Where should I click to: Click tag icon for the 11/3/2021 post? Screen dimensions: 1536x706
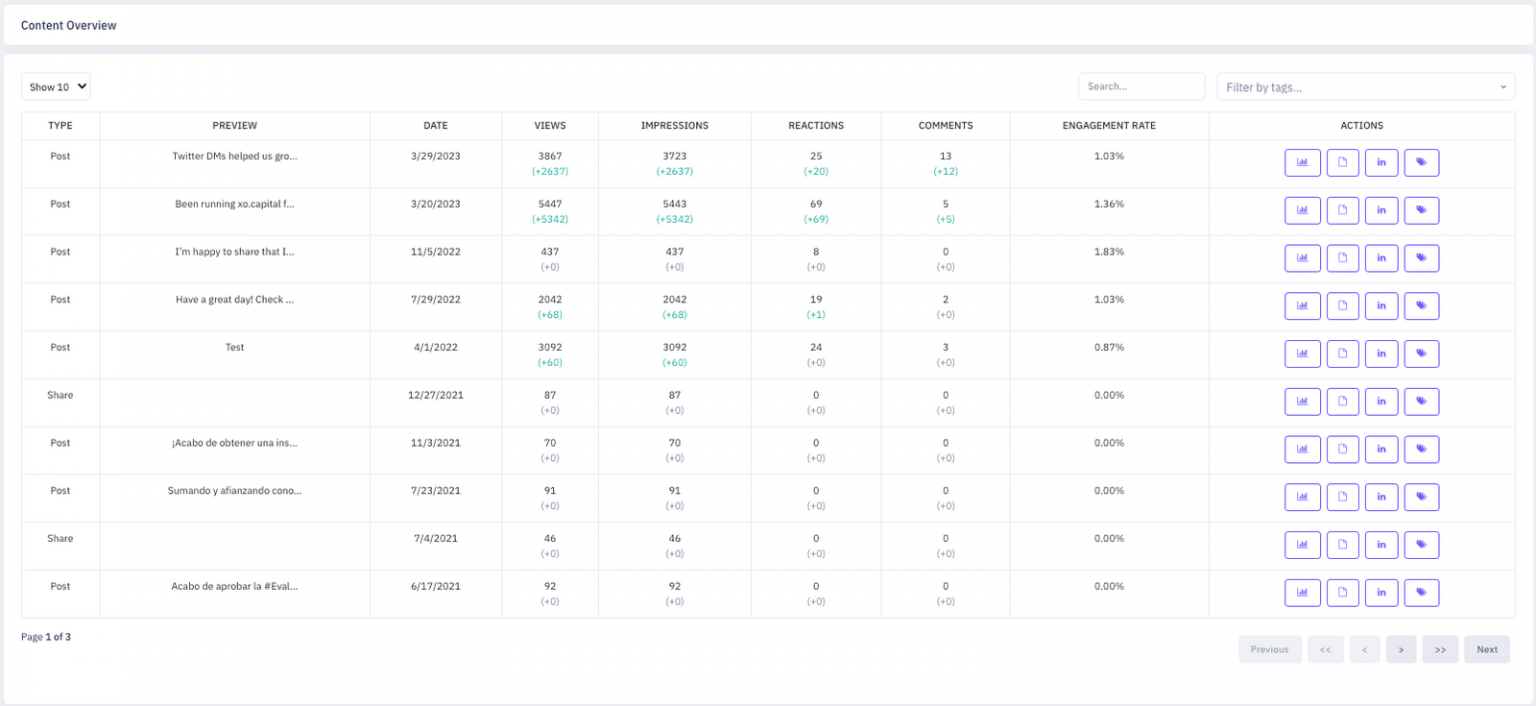coord(1421,450)
